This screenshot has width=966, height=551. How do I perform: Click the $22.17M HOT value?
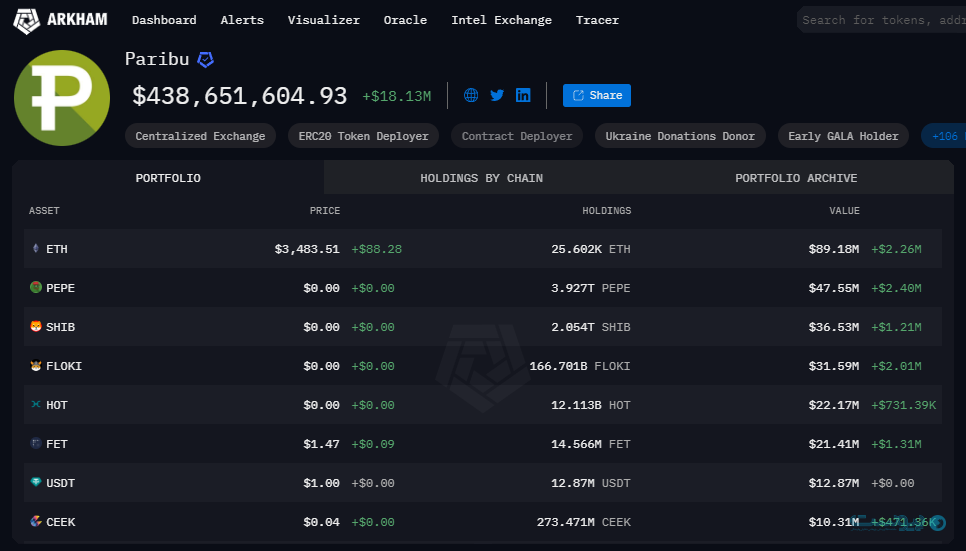(x=834, y=405)
